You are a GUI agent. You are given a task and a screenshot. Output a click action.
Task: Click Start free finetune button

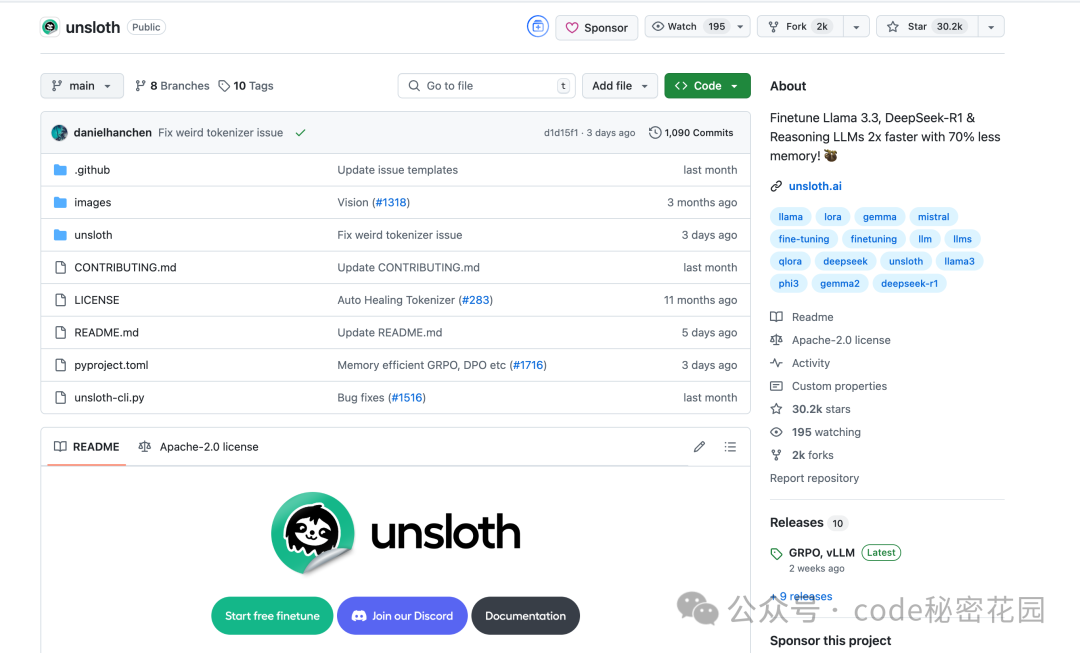tap(272, 616)
